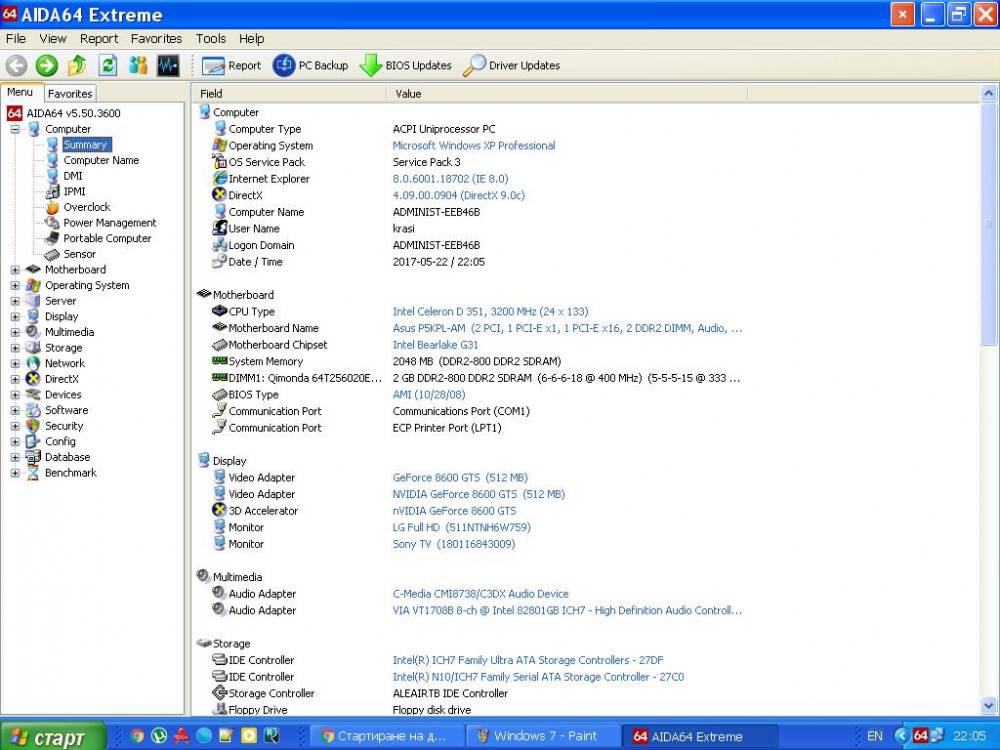The width and height of the screenshot is (1000, 750).
Task: Click the Report toolbar button
Action: click(x=232, y=65)
